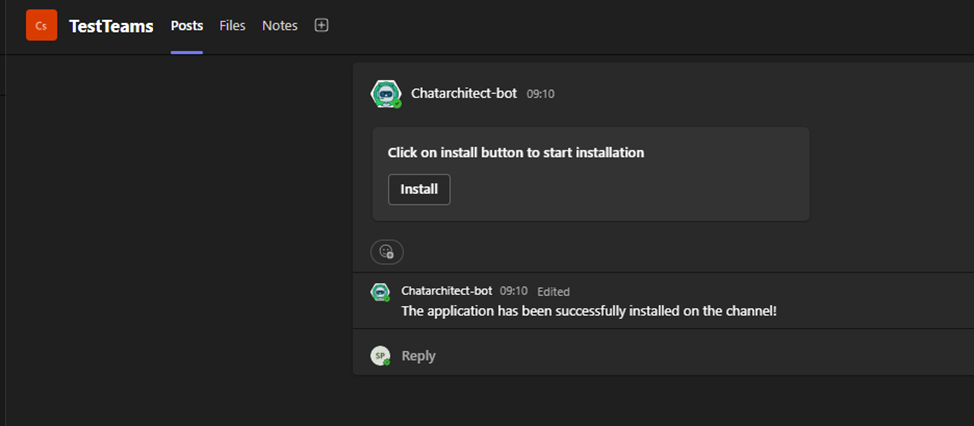Select the successfully installed confirmation message
This screenshot has width=974, height=426.
coord(589,310)
